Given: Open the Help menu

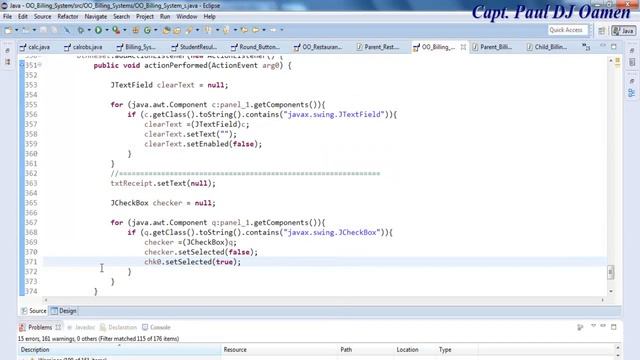Looking at the screenshot, I should click(209, 17).
